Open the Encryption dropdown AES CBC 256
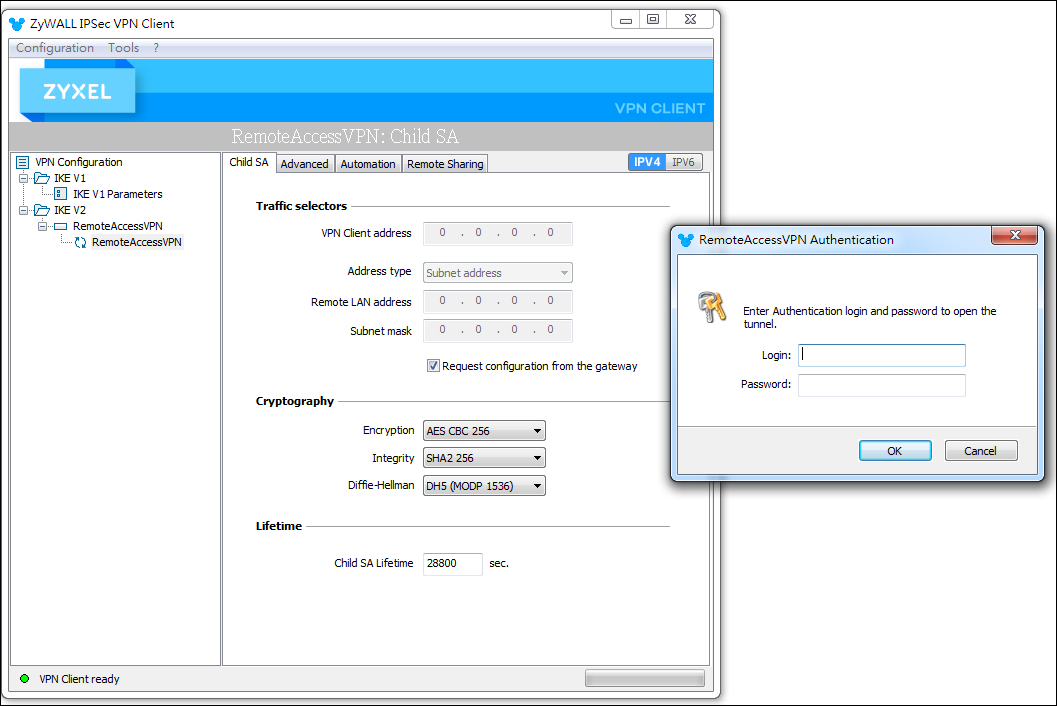Screen dimensions: 1057x706 pyautogui.click(x=484, y=431)
